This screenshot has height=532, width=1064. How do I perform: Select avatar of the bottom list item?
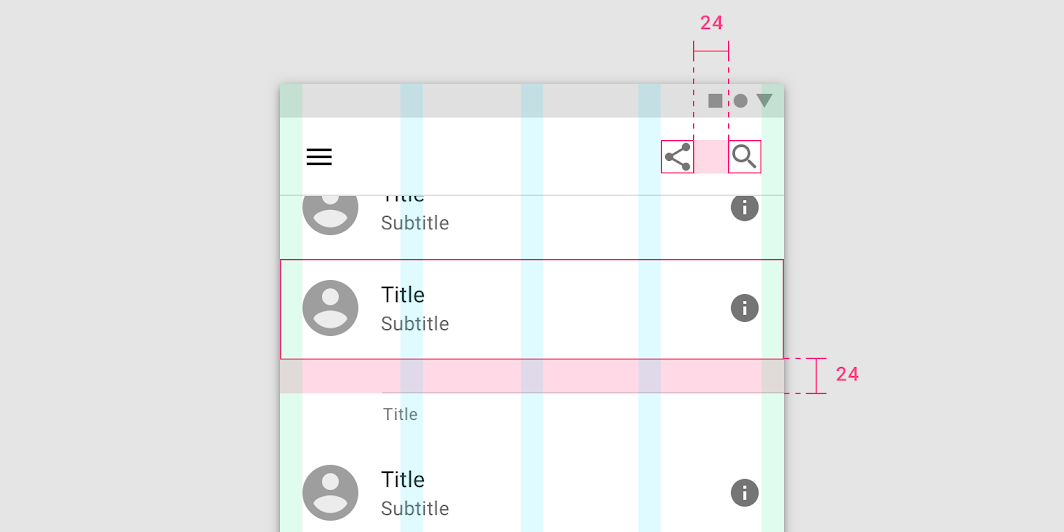click(x=330, y=493)
